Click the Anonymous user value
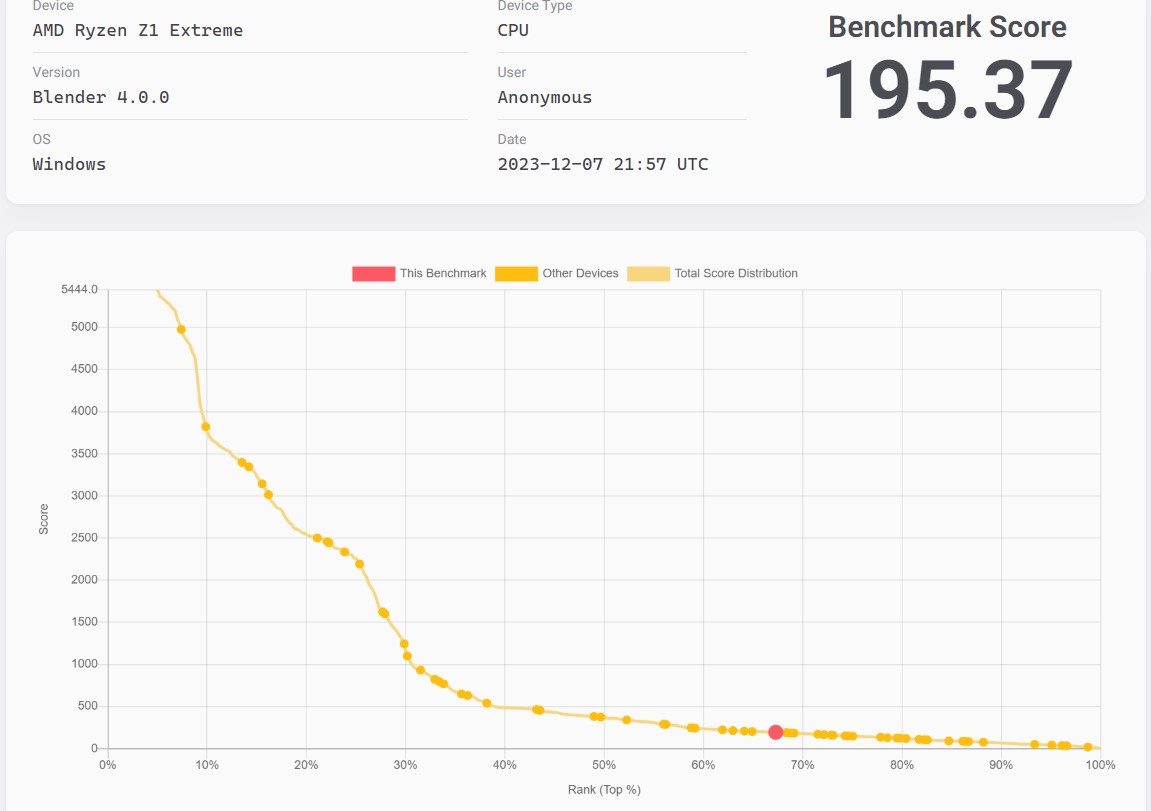 tap(545, 97)
